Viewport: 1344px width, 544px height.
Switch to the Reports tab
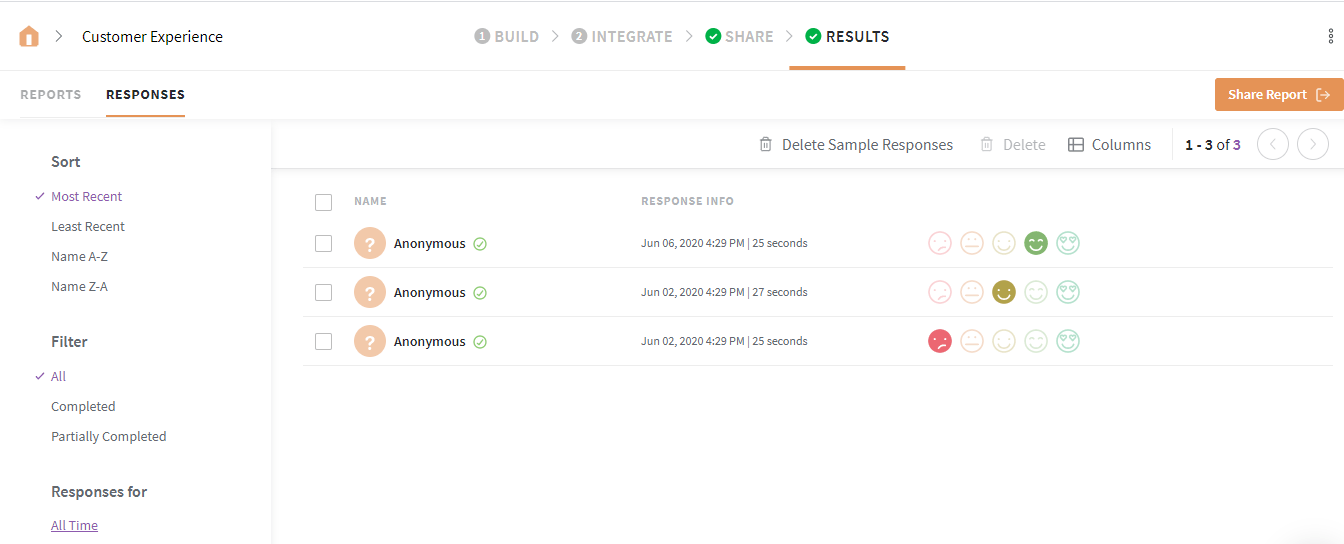click(x=50, y=95)
